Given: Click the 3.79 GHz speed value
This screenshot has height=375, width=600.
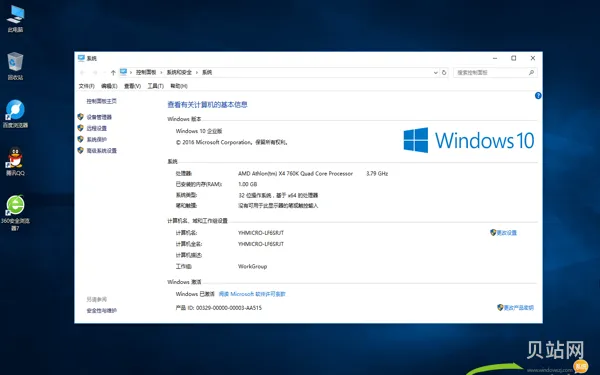Looking at the screenshot, I should coord(377,174).
